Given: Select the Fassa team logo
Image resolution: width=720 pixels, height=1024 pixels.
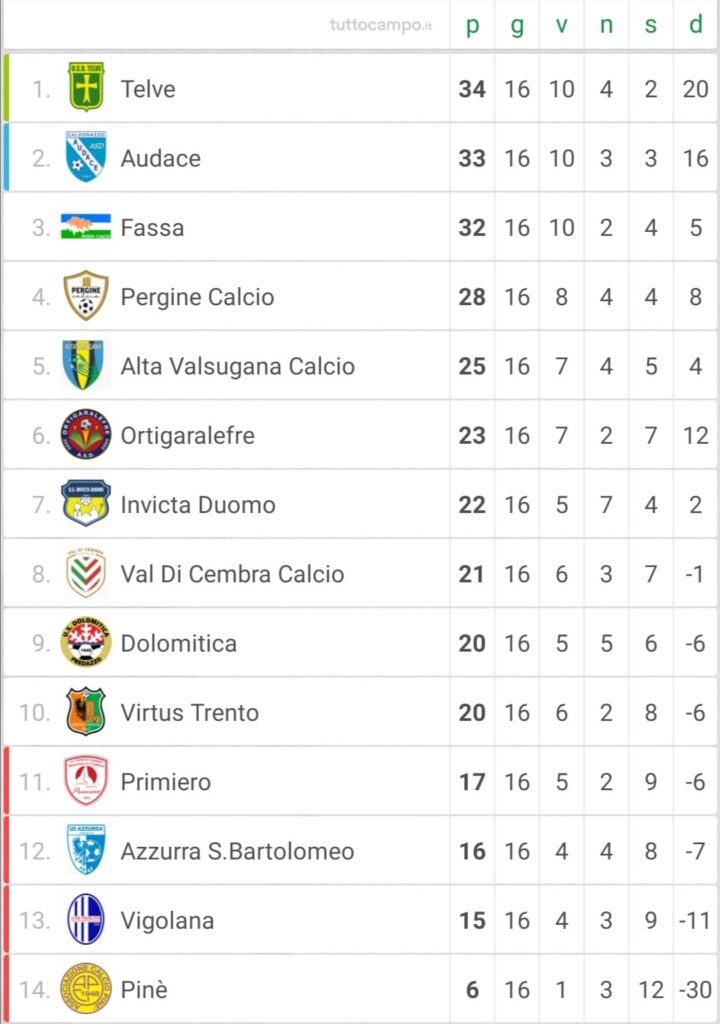Looking at the screenshot, I should (86, 227).
